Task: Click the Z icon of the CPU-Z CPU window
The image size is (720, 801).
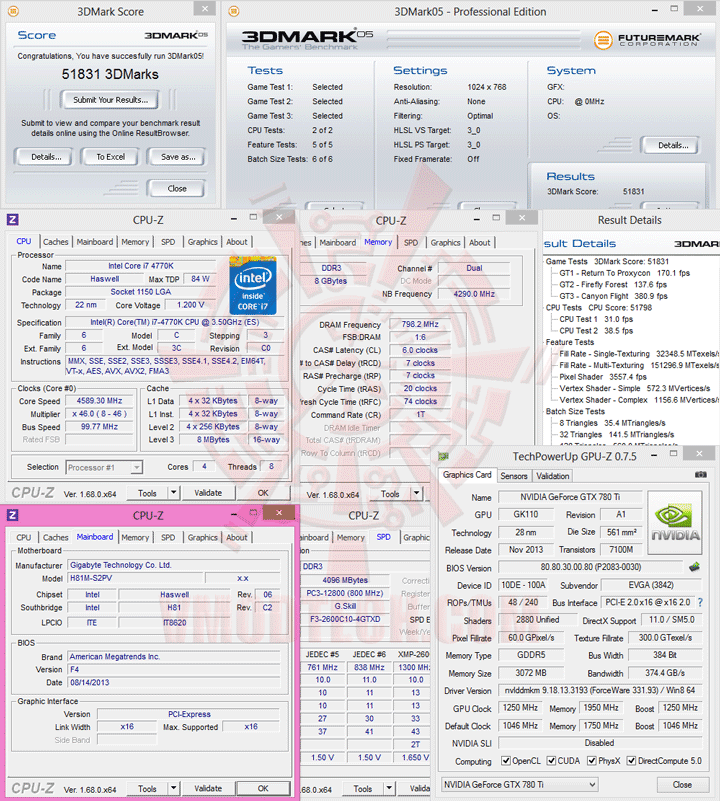Action: click(13, 220)
